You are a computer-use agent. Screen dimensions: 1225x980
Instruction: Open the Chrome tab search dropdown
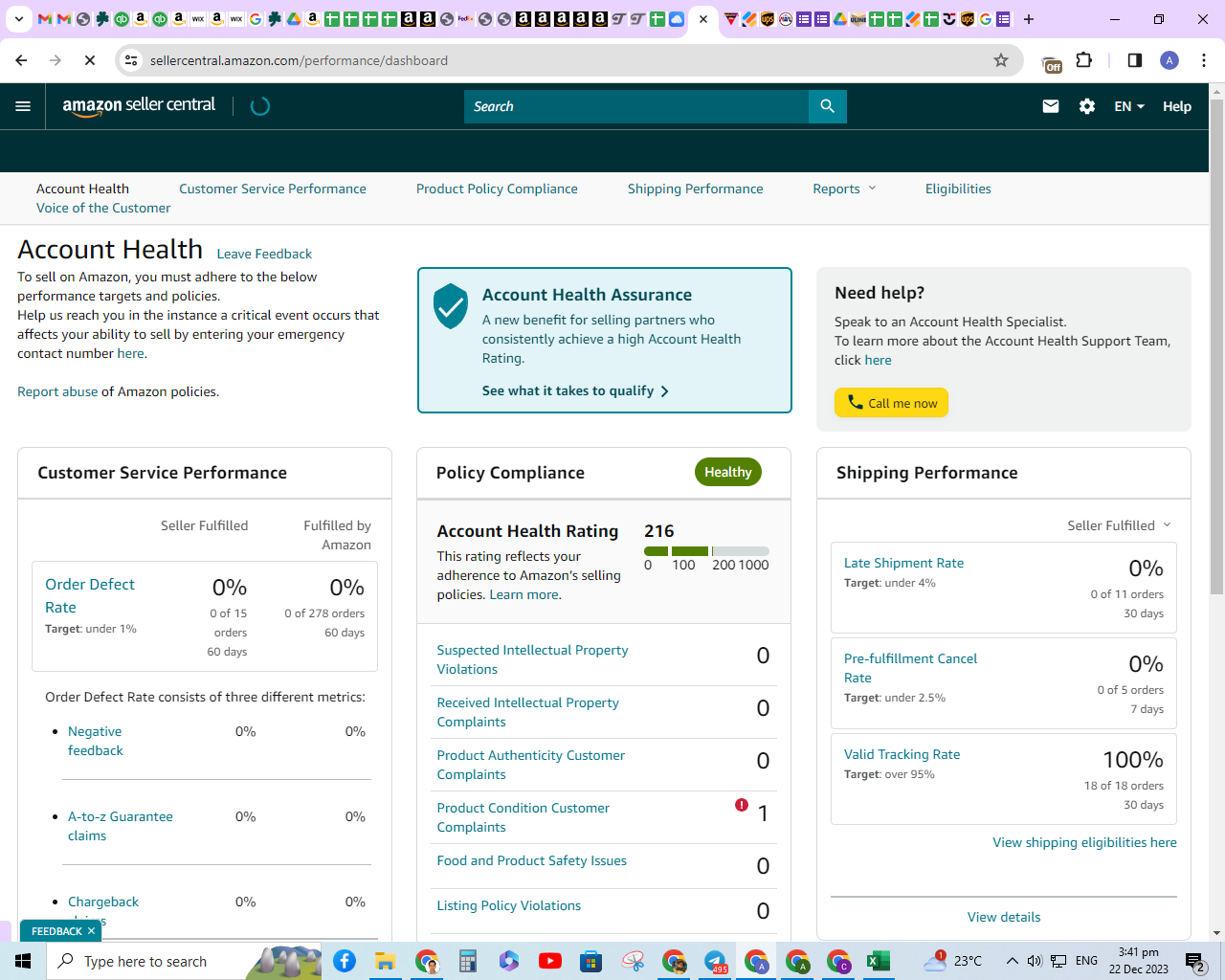(19, 19)
